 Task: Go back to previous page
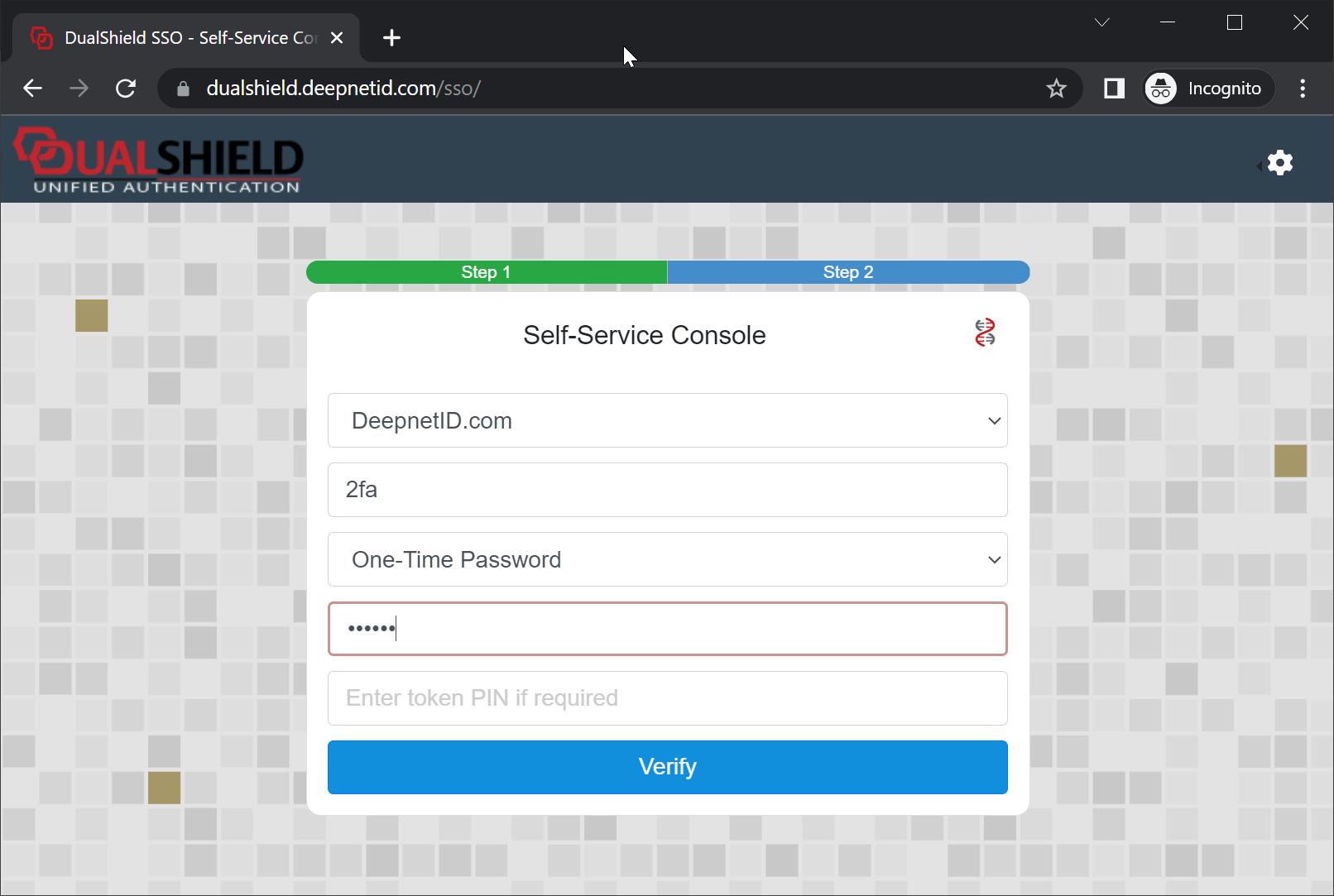(33, 89)
